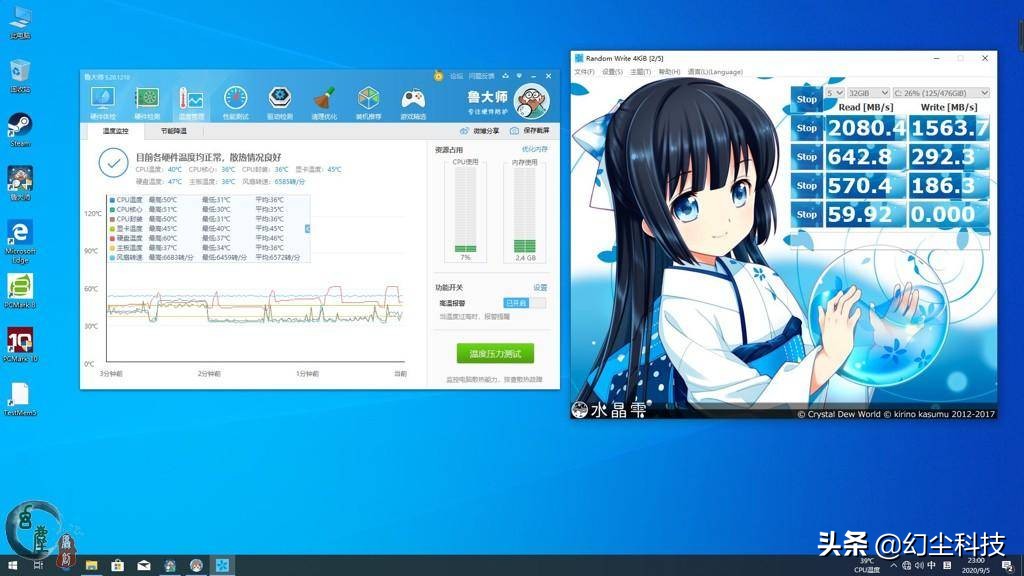The width and height of the screenshot is (1024, 576).
Task: Open the feedback (问题反馈) link in title bar
Action: point(481,76)
